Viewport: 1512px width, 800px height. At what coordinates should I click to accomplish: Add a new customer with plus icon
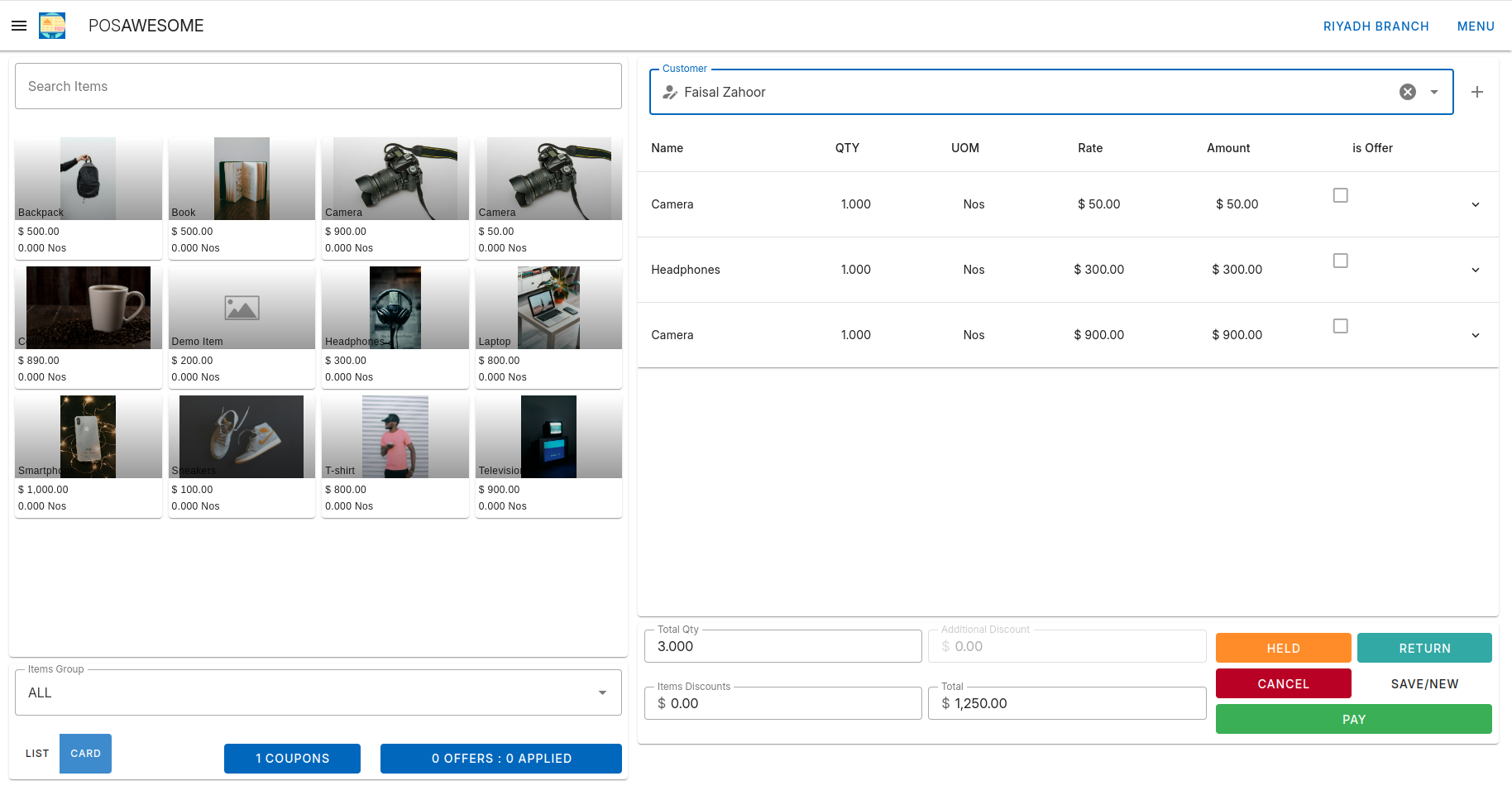tap(1477, 92)
